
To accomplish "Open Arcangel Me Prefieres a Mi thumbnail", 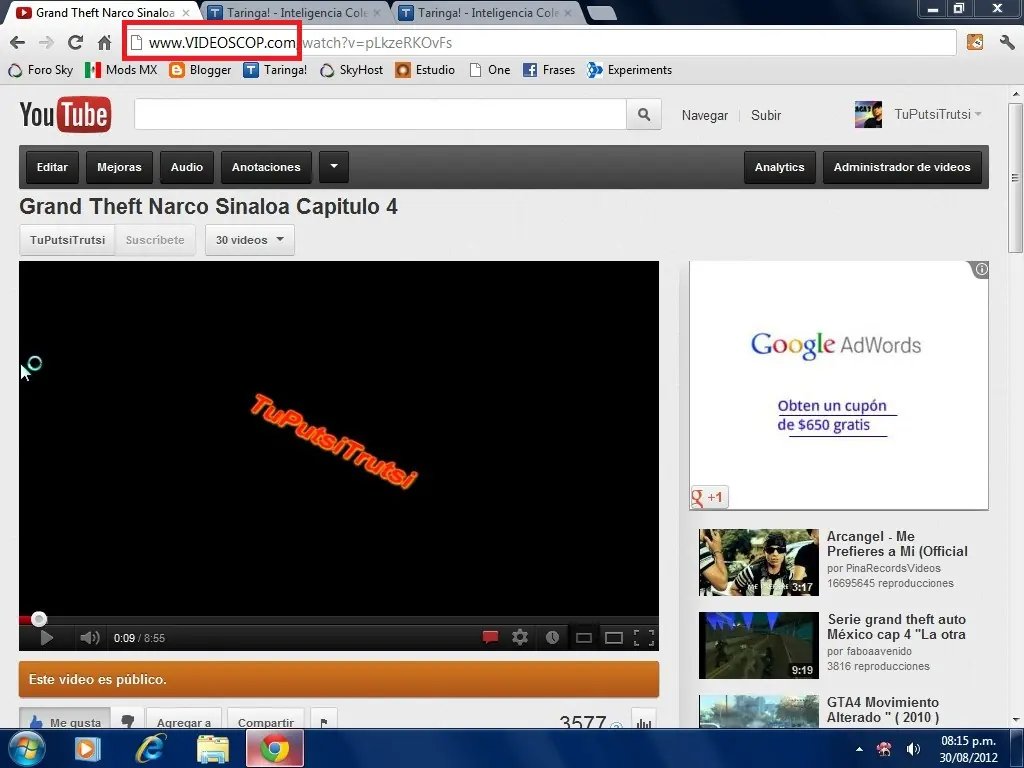I will tap(758, 562).
